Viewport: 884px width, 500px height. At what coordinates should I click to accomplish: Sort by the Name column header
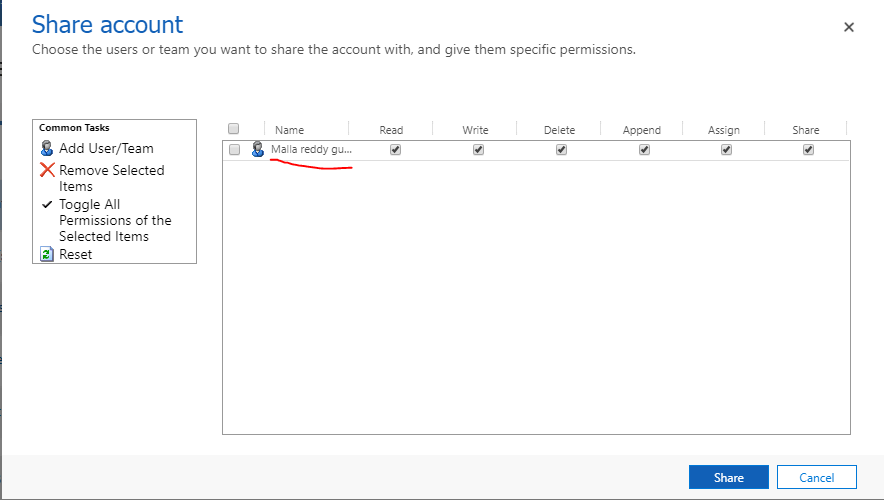pyautogui.click(x=289, y=130)
